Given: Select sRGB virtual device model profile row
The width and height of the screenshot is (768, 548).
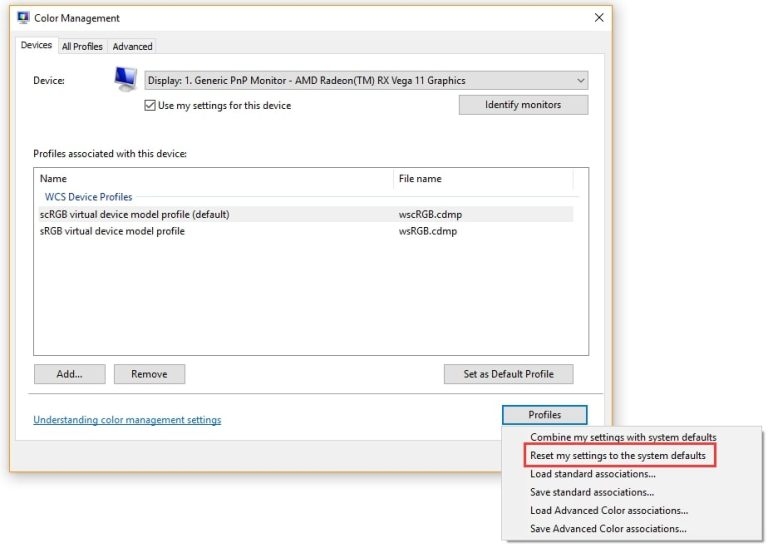Looking at the screenshot, I should point(306,231).
